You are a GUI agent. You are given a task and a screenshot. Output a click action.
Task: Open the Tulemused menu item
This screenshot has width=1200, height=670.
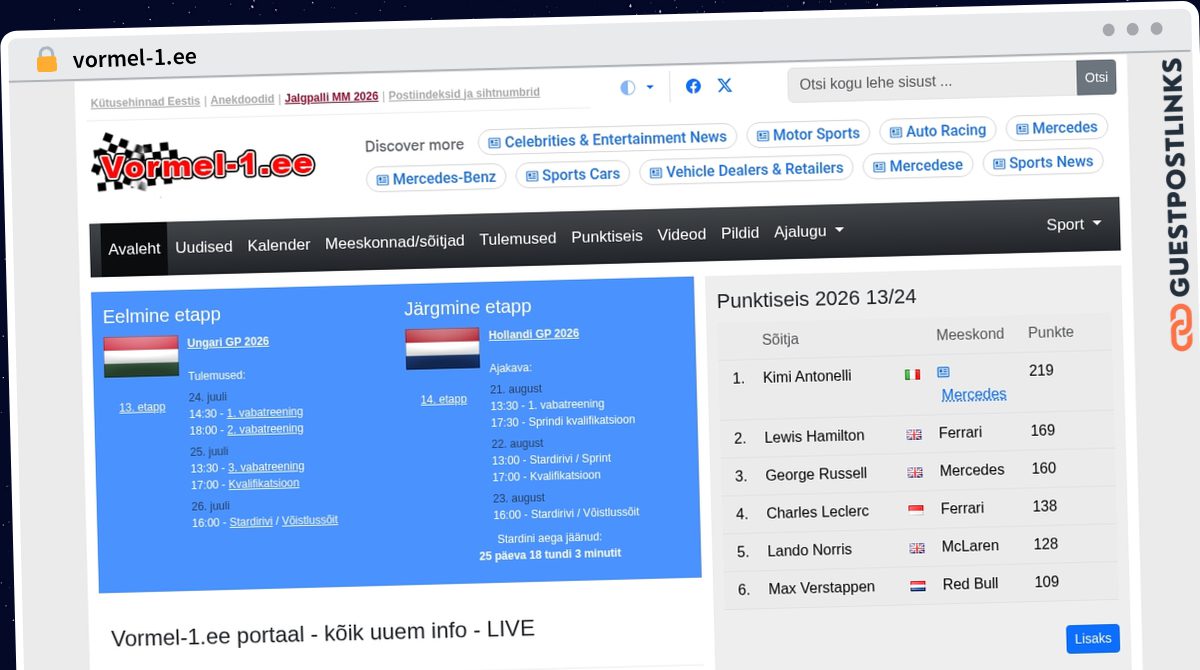pyautogui.click(x=518, y=238)
